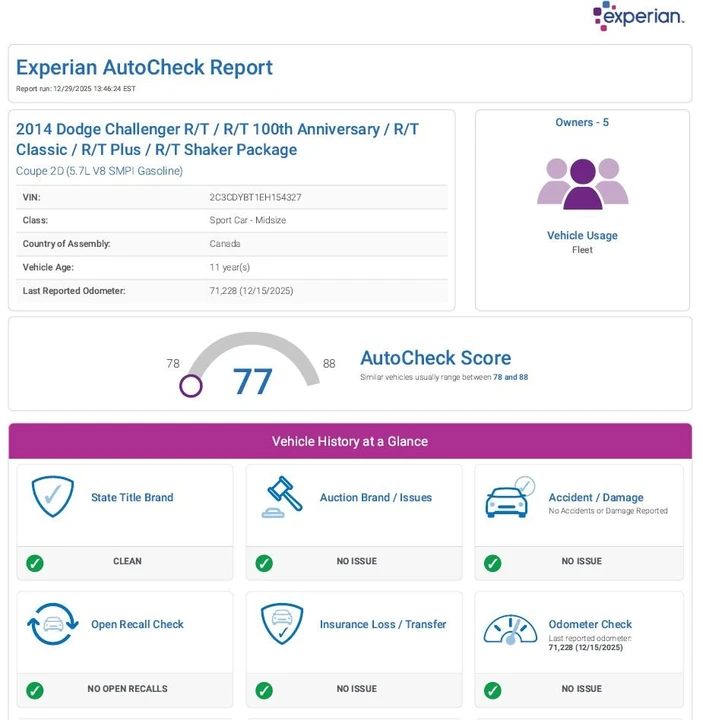Click the AutoCheck Score heading

[x=436, y=358]
